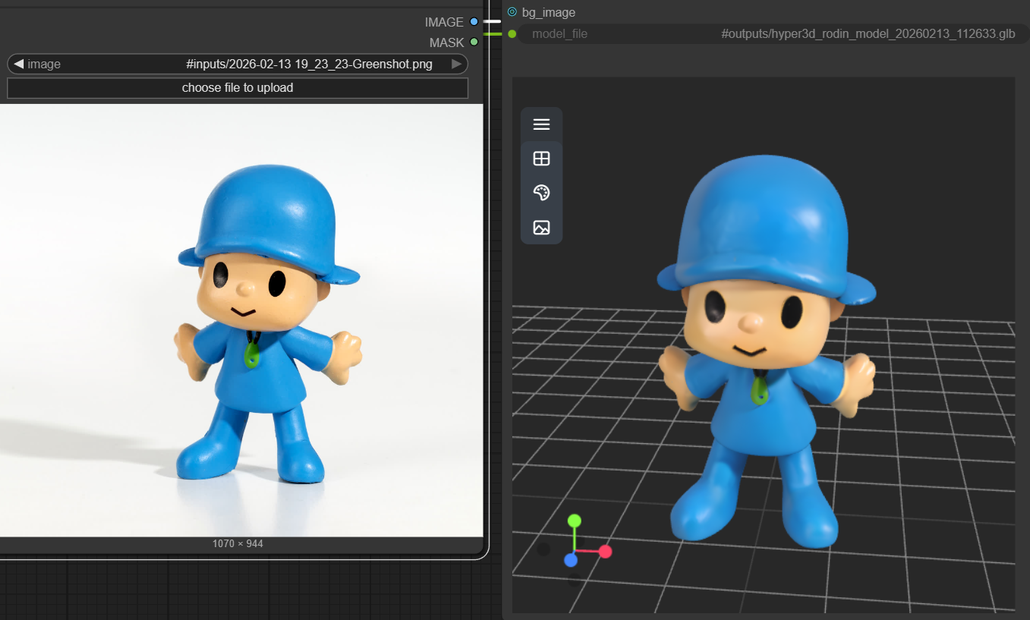This screenshot has width=1030, height=620.
Task: Click the input image preview of the figurine
Action: (x=241, y=321)
